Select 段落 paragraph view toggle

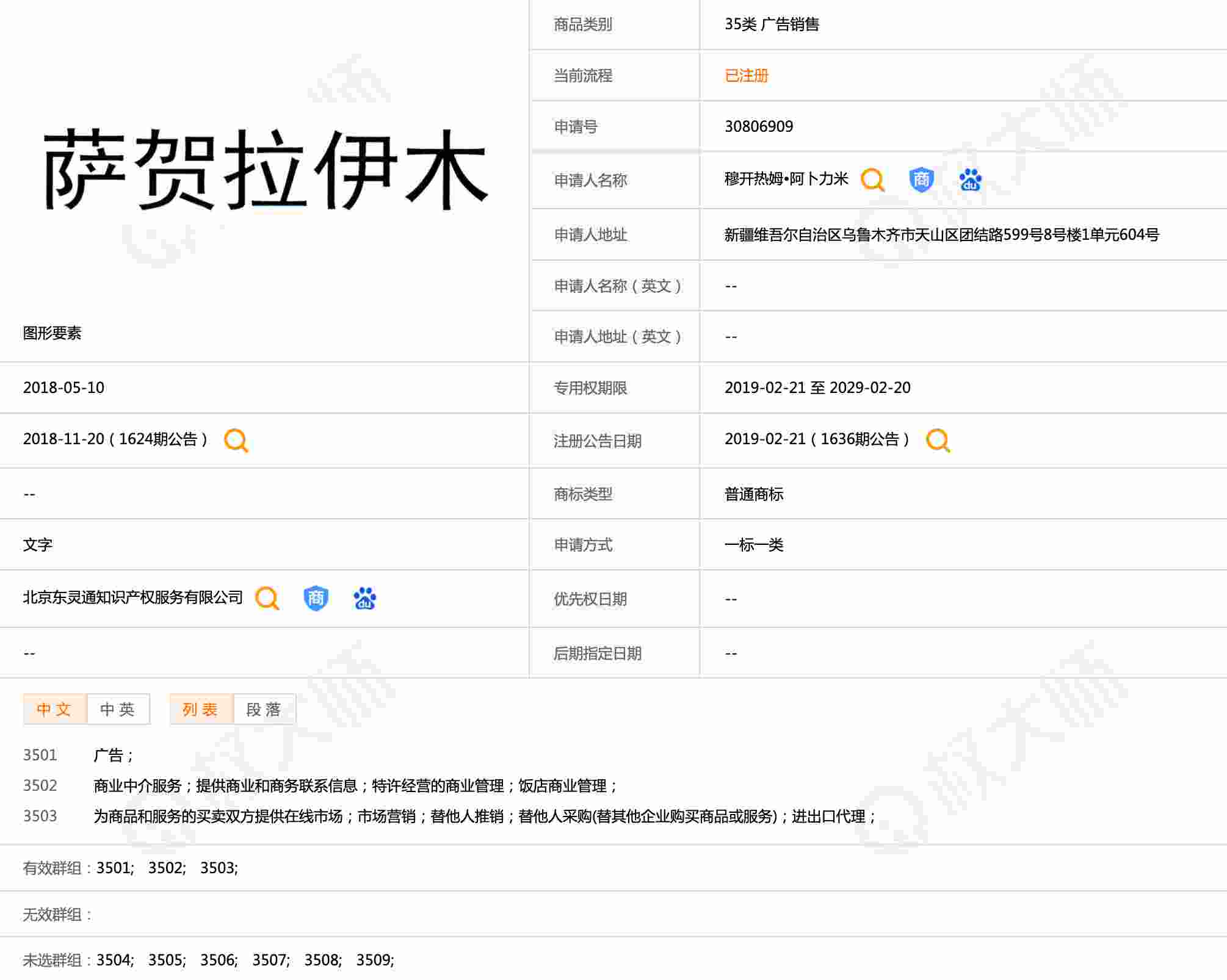tap(264, 709)
